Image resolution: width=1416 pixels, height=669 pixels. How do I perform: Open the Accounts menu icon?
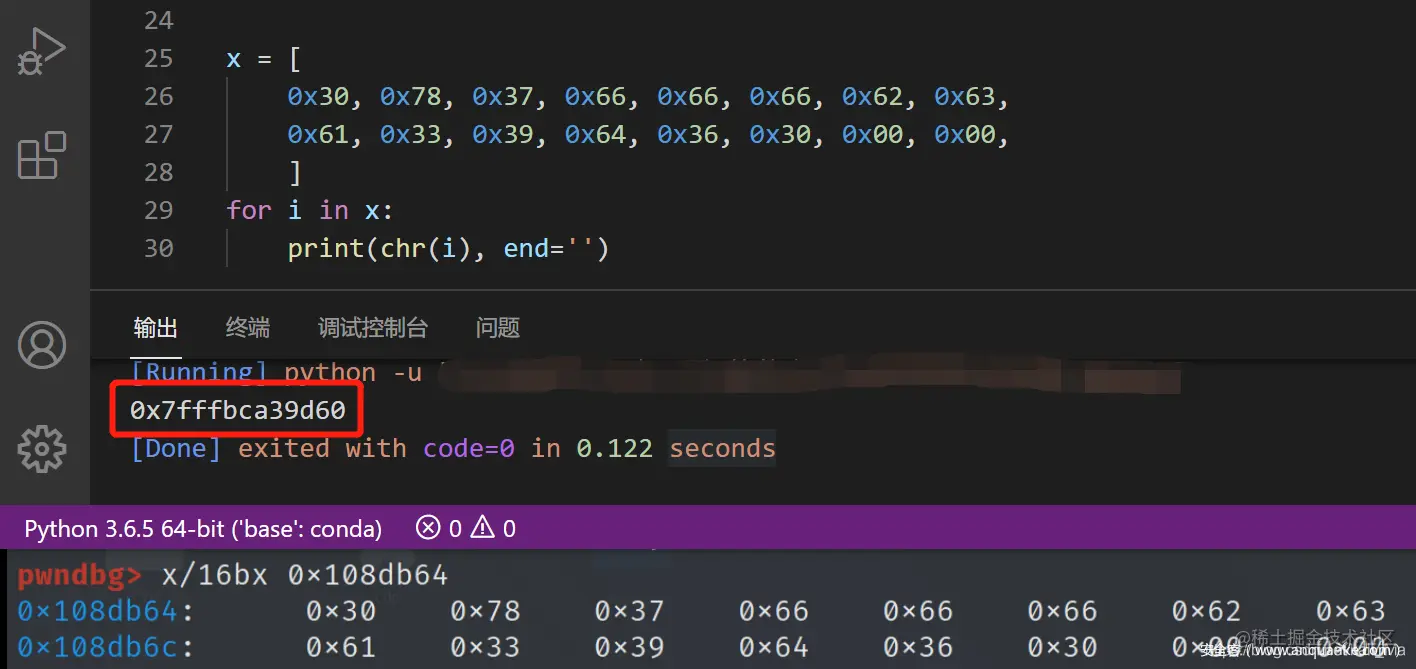click(42, 345)
